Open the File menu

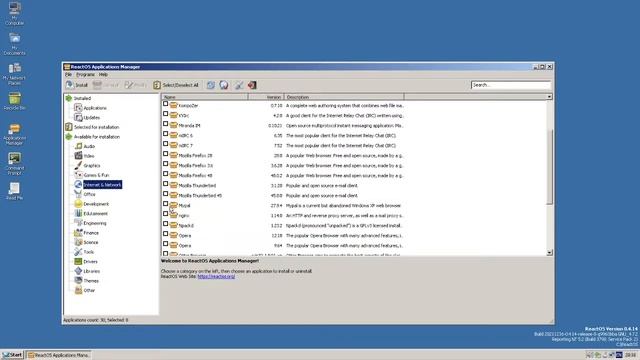click(68, 75)
